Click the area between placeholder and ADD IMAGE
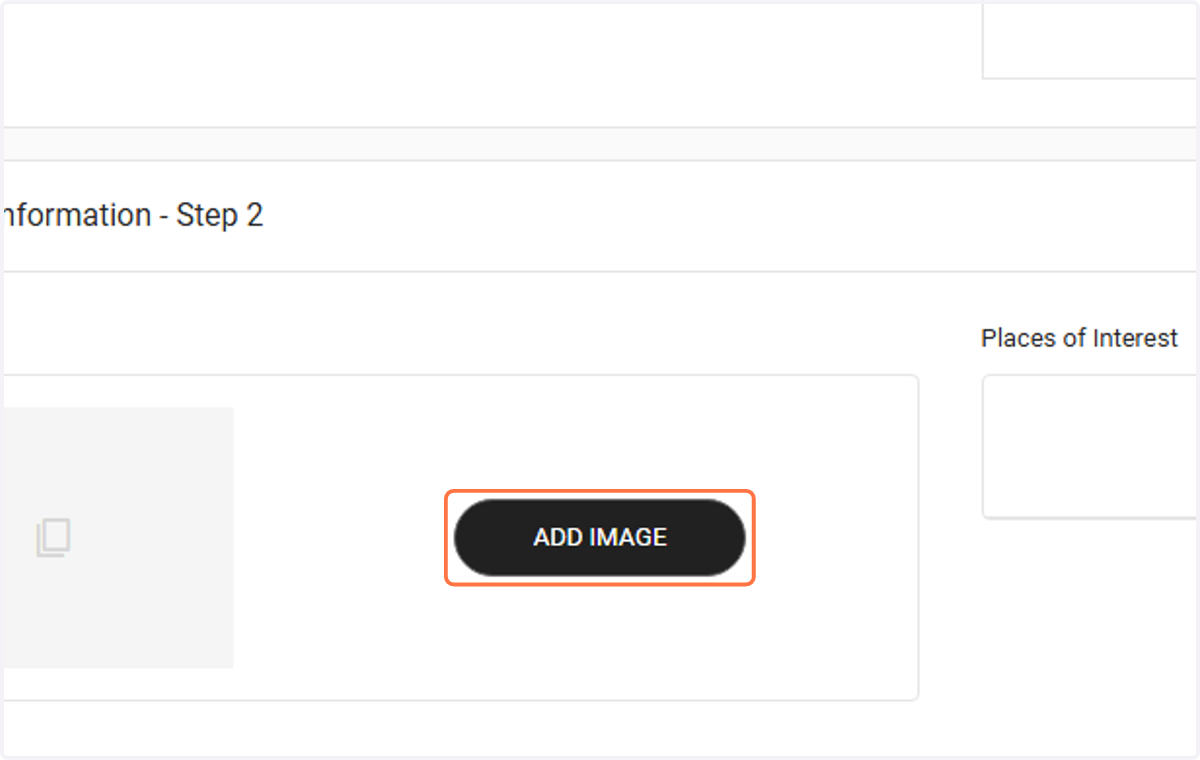 click(340, 537)
